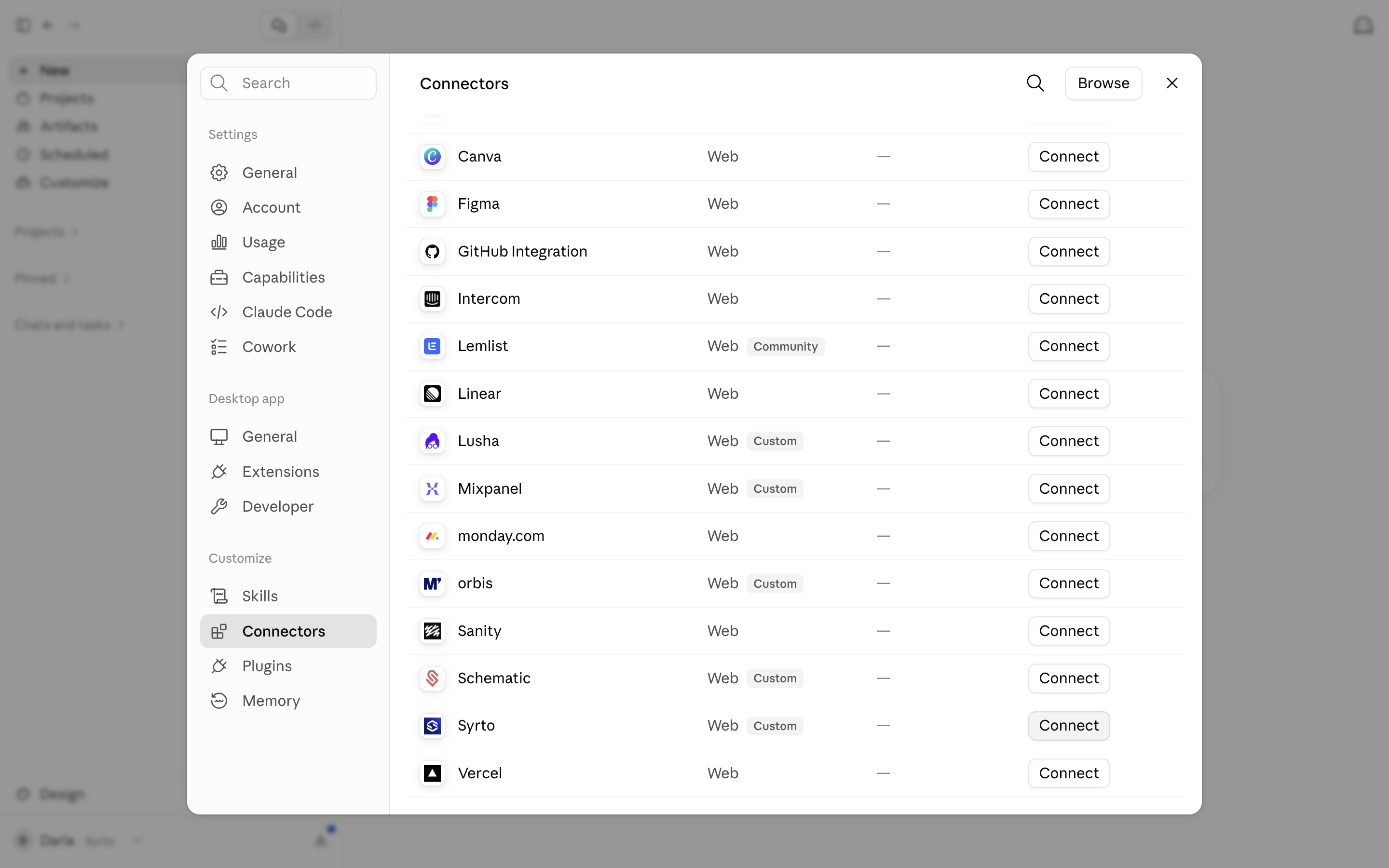The height and width of the screenshot is (868, 1389).
Task: Open General settings
Action: coord(288,173)
